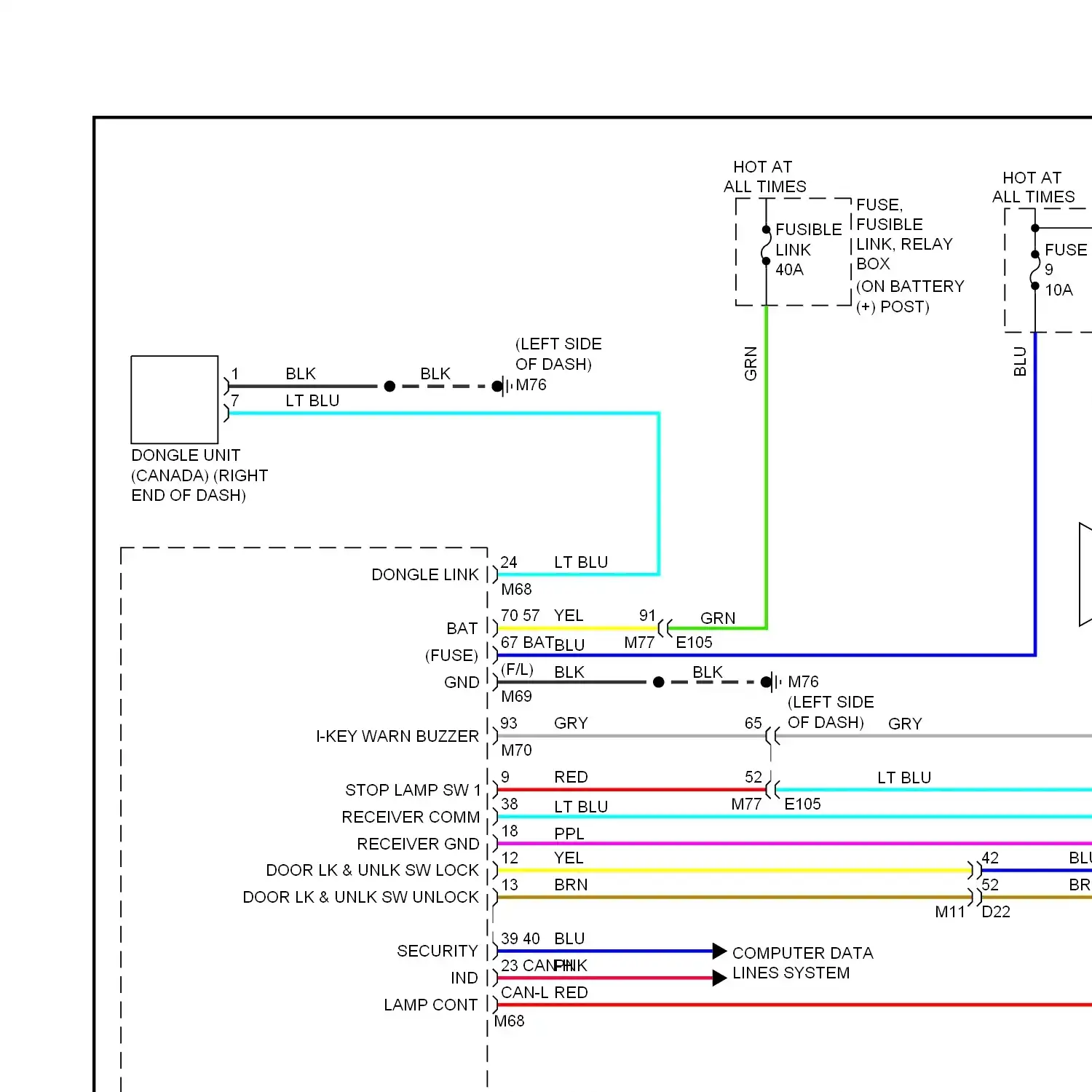Click the '(FUSE)' pin label
Viewport: 1092px width, 1092px height.
click(451, 656)
